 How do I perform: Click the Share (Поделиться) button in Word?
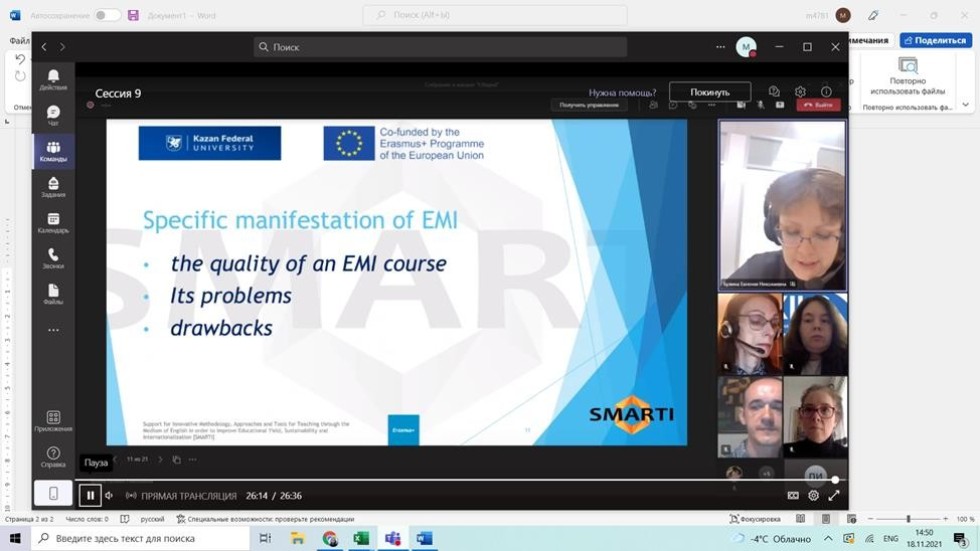click(x=935, y=40)
